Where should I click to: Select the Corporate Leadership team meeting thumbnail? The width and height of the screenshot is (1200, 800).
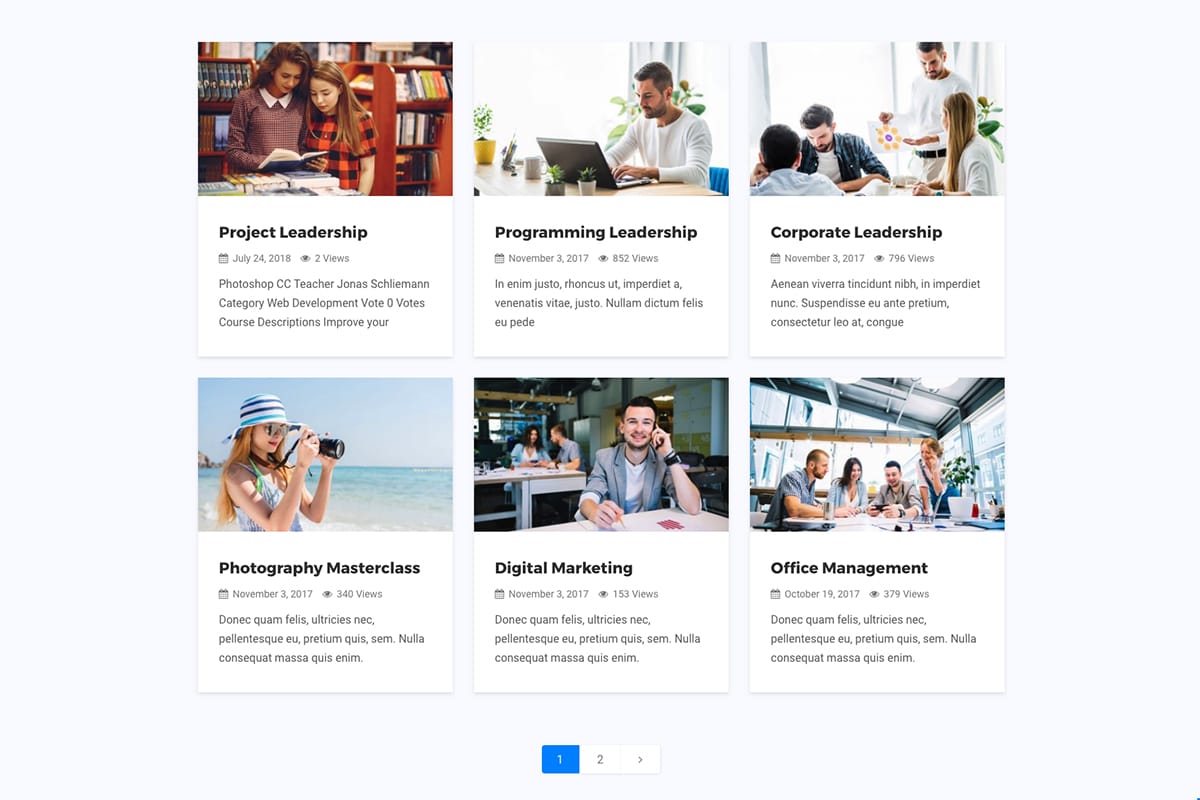click(877, 119)
